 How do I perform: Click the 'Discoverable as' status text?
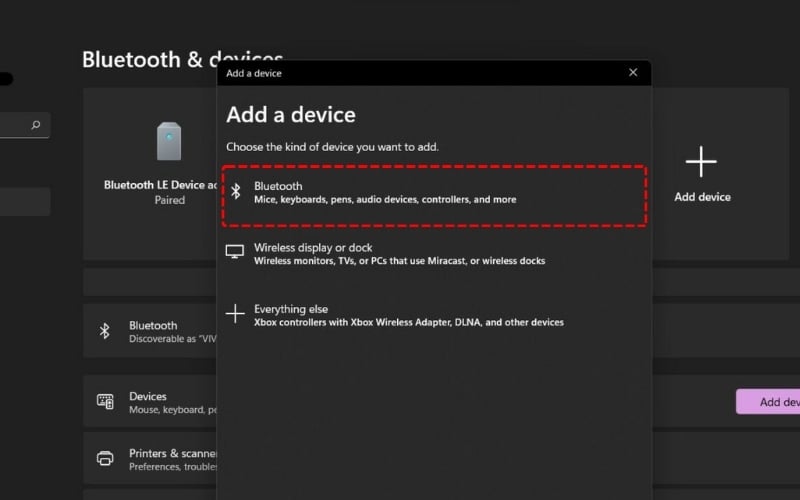(x=173, y=339)
